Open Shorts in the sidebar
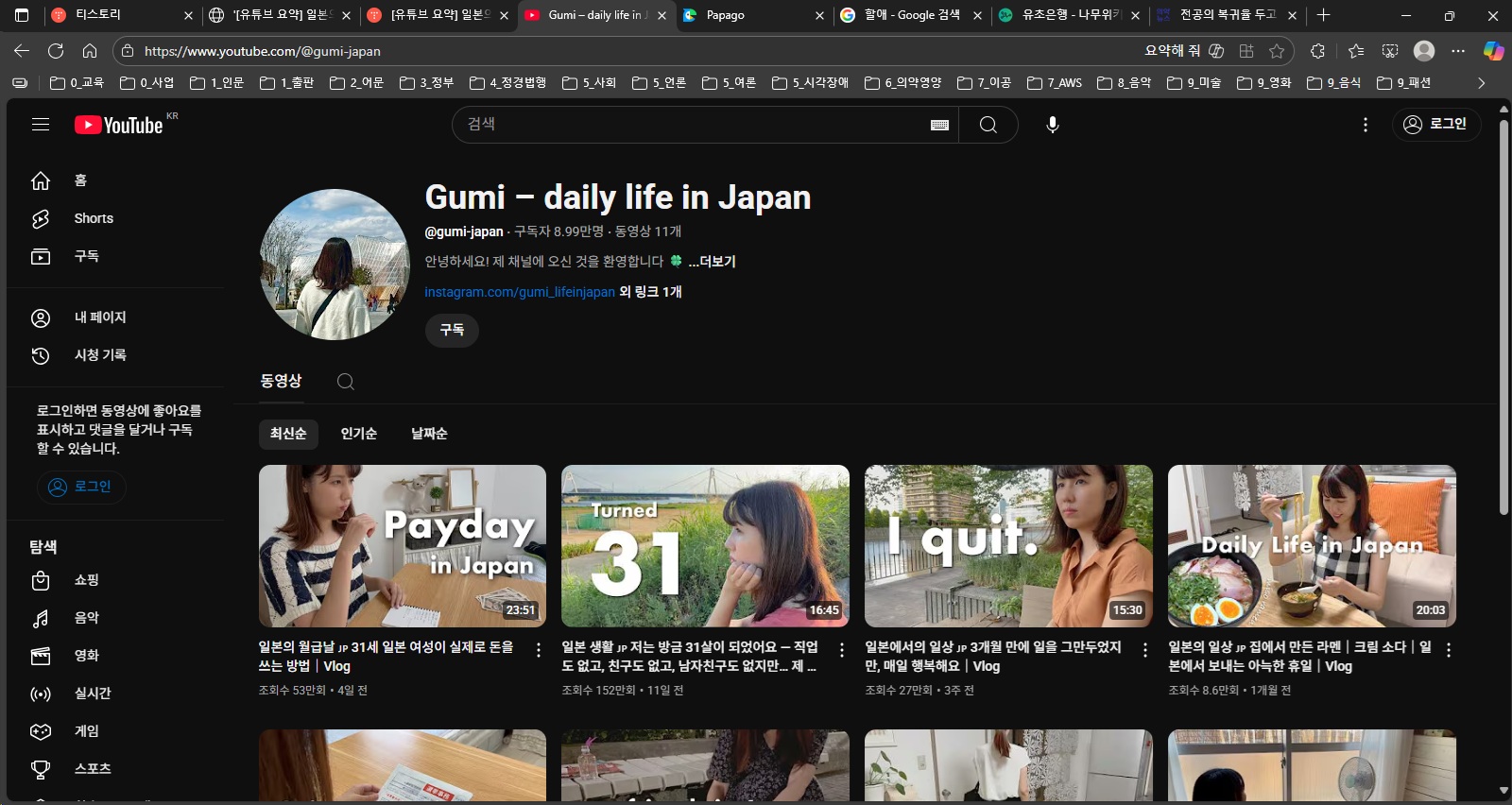 click(x=115, y=218)
